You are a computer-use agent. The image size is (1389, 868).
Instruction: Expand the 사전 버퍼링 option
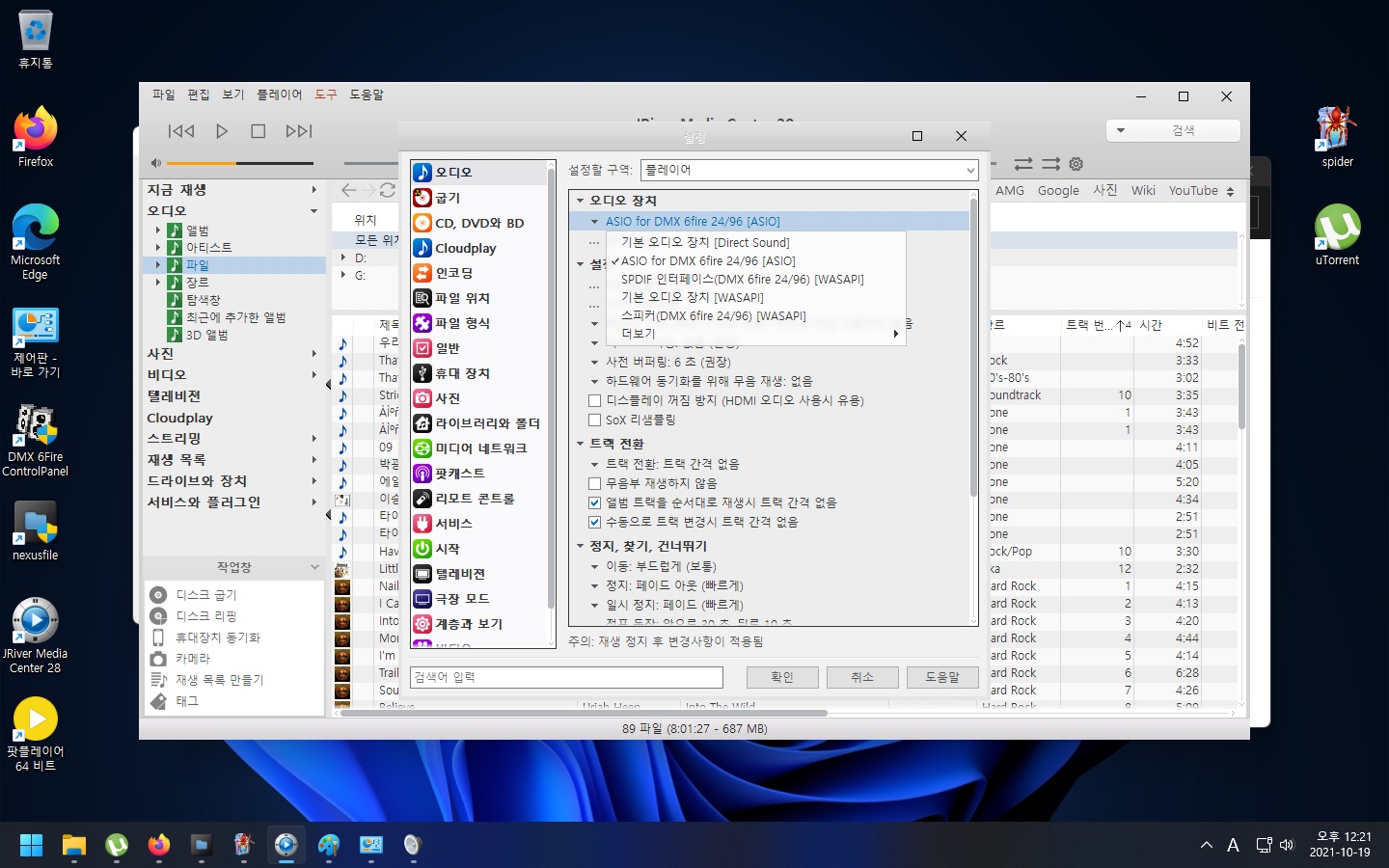coord(595,363)
